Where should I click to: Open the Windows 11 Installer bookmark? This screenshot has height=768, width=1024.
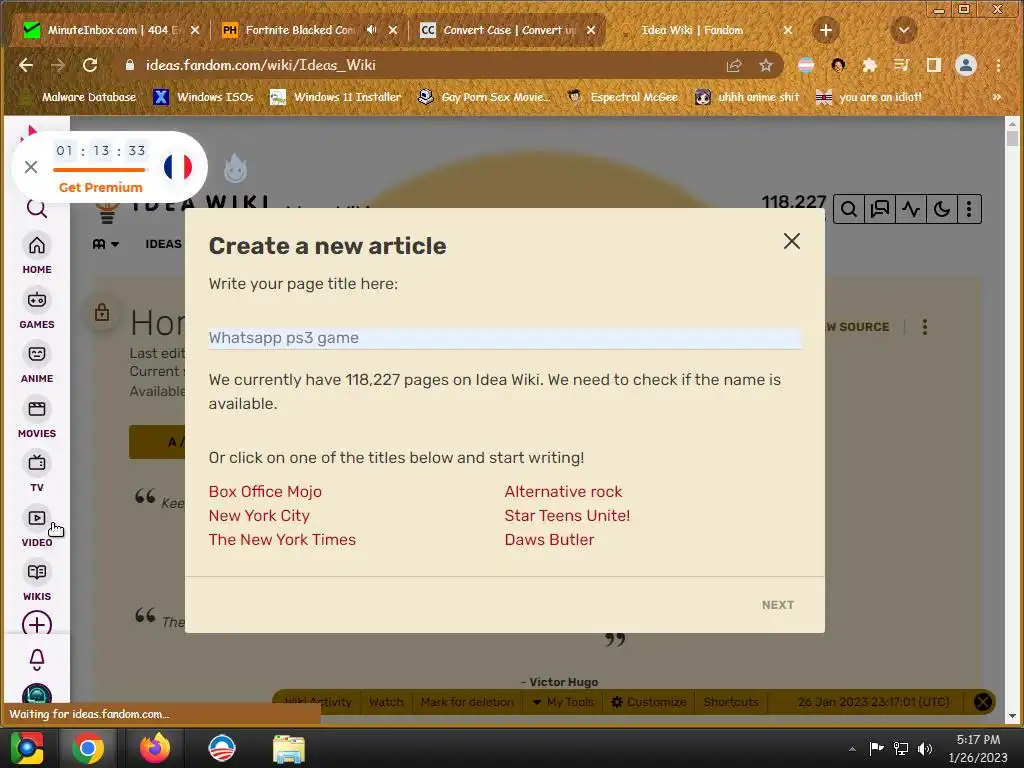pyautogui.click(x=336, y=97)
